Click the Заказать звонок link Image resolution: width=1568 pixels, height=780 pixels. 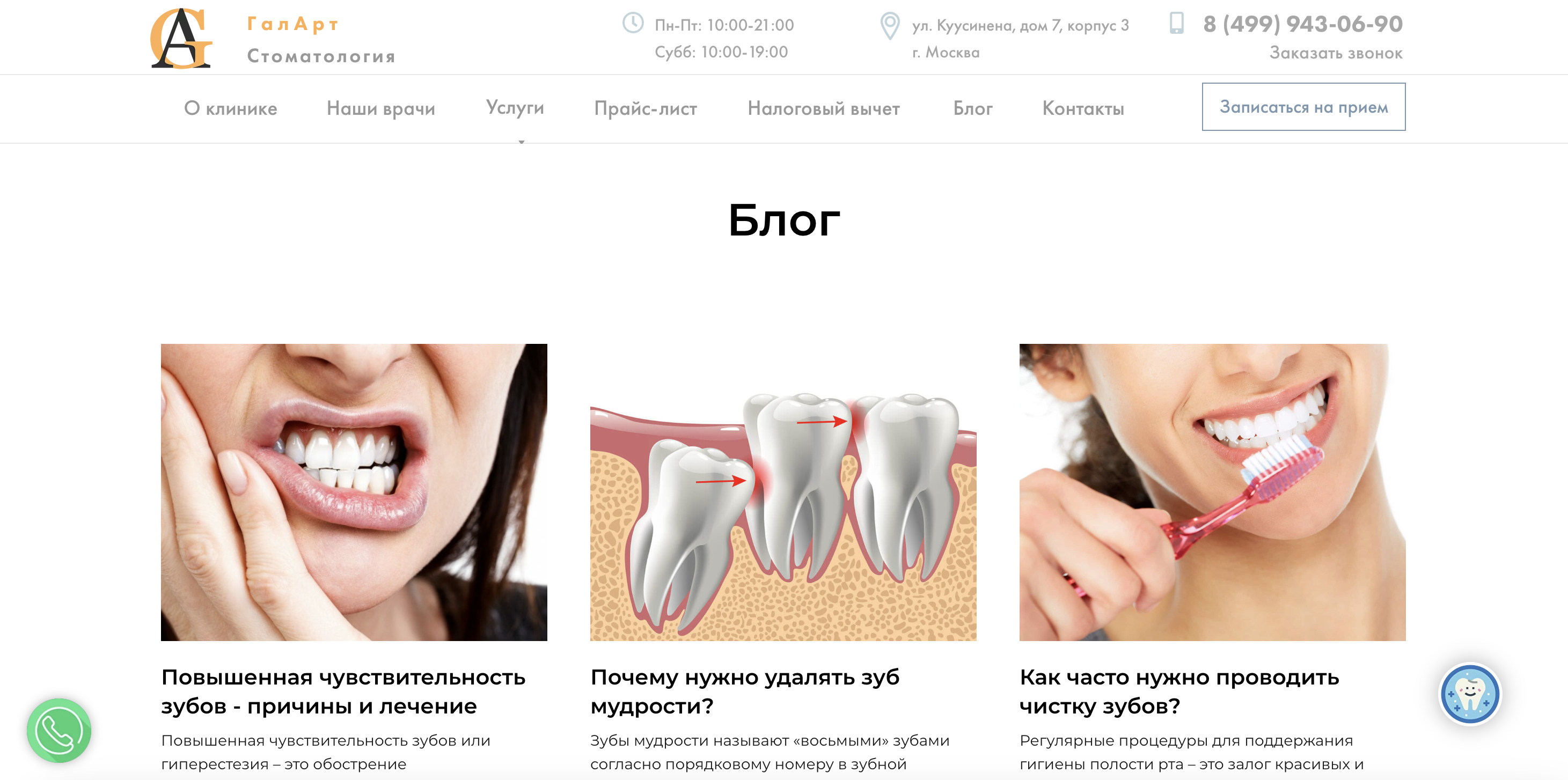click(1336, 53)
